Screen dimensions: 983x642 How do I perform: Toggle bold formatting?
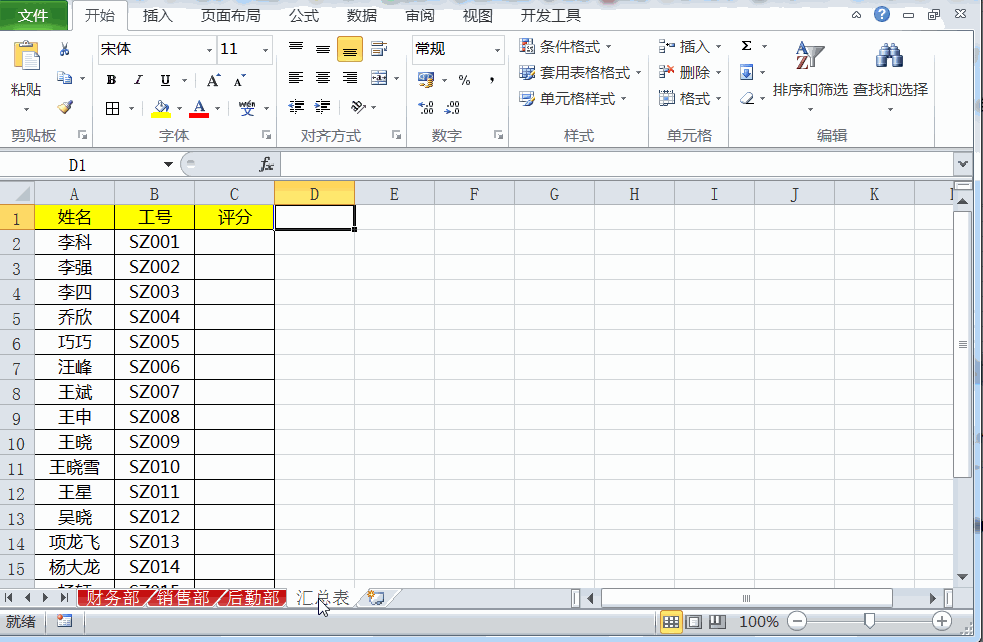coord(111,79)
